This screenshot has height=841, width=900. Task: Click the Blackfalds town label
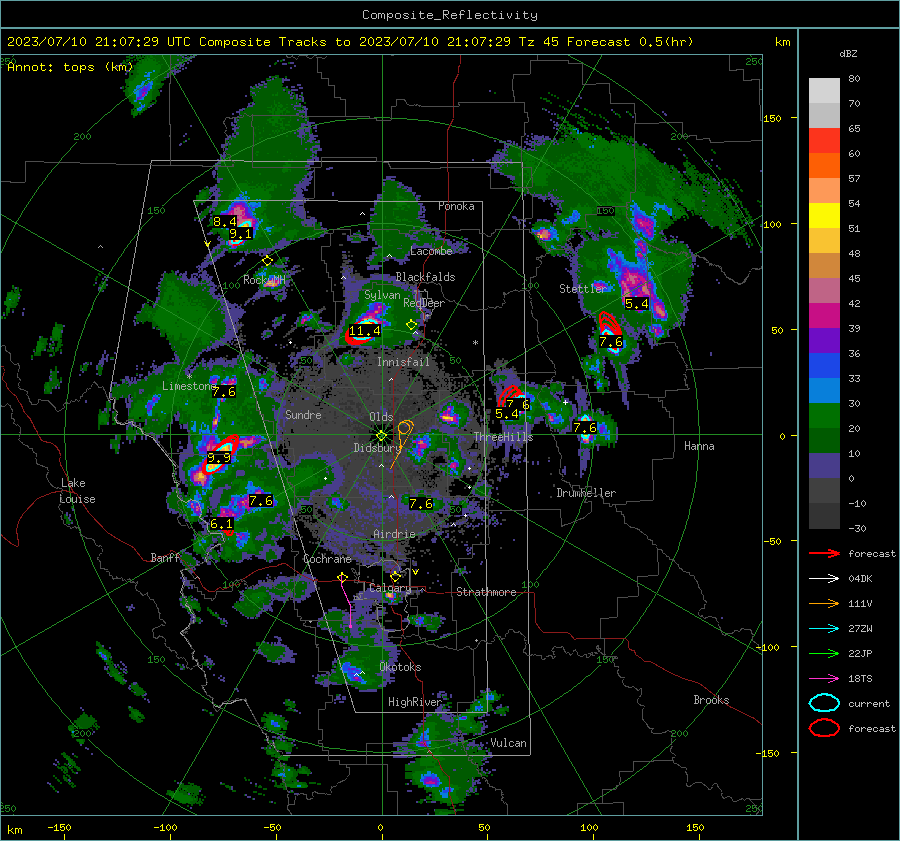[x=425, y=277]
